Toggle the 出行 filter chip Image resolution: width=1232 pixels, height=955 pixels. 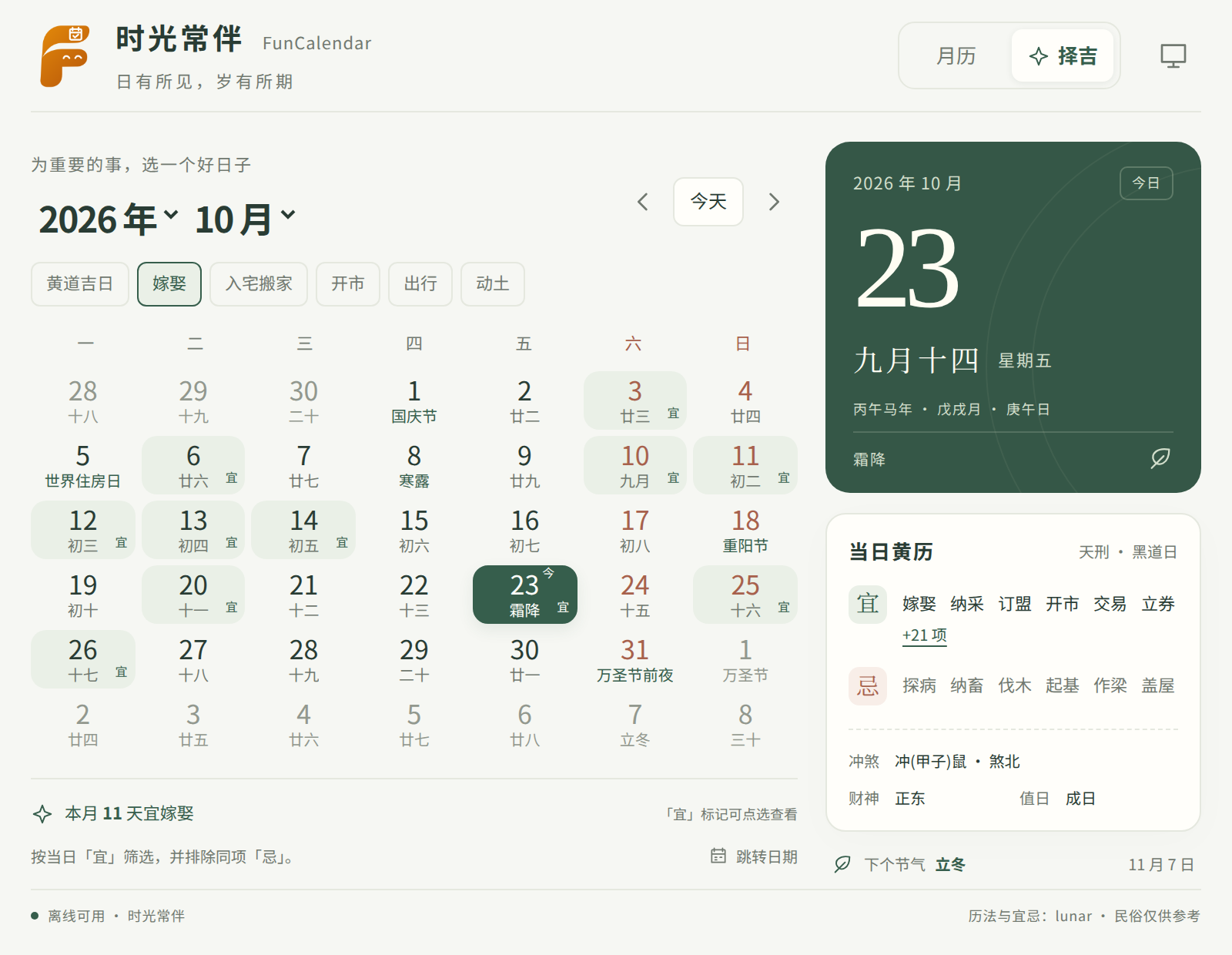pos(420,284)
